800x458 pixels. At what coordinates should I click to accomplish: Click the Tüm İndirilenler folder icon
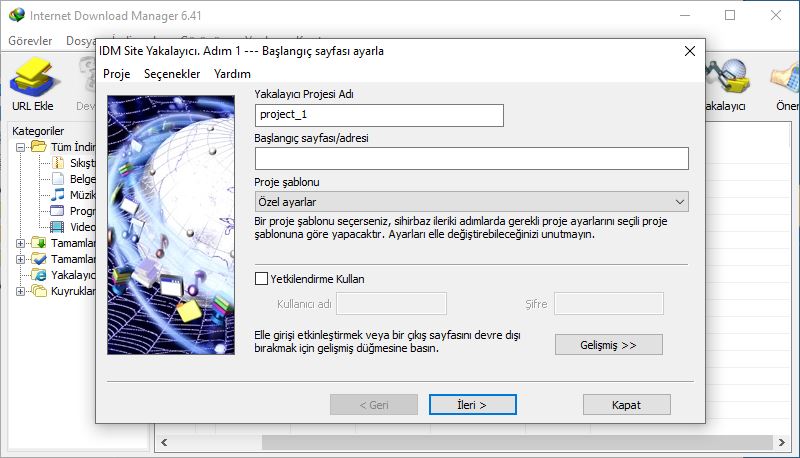tap(39, 146)
